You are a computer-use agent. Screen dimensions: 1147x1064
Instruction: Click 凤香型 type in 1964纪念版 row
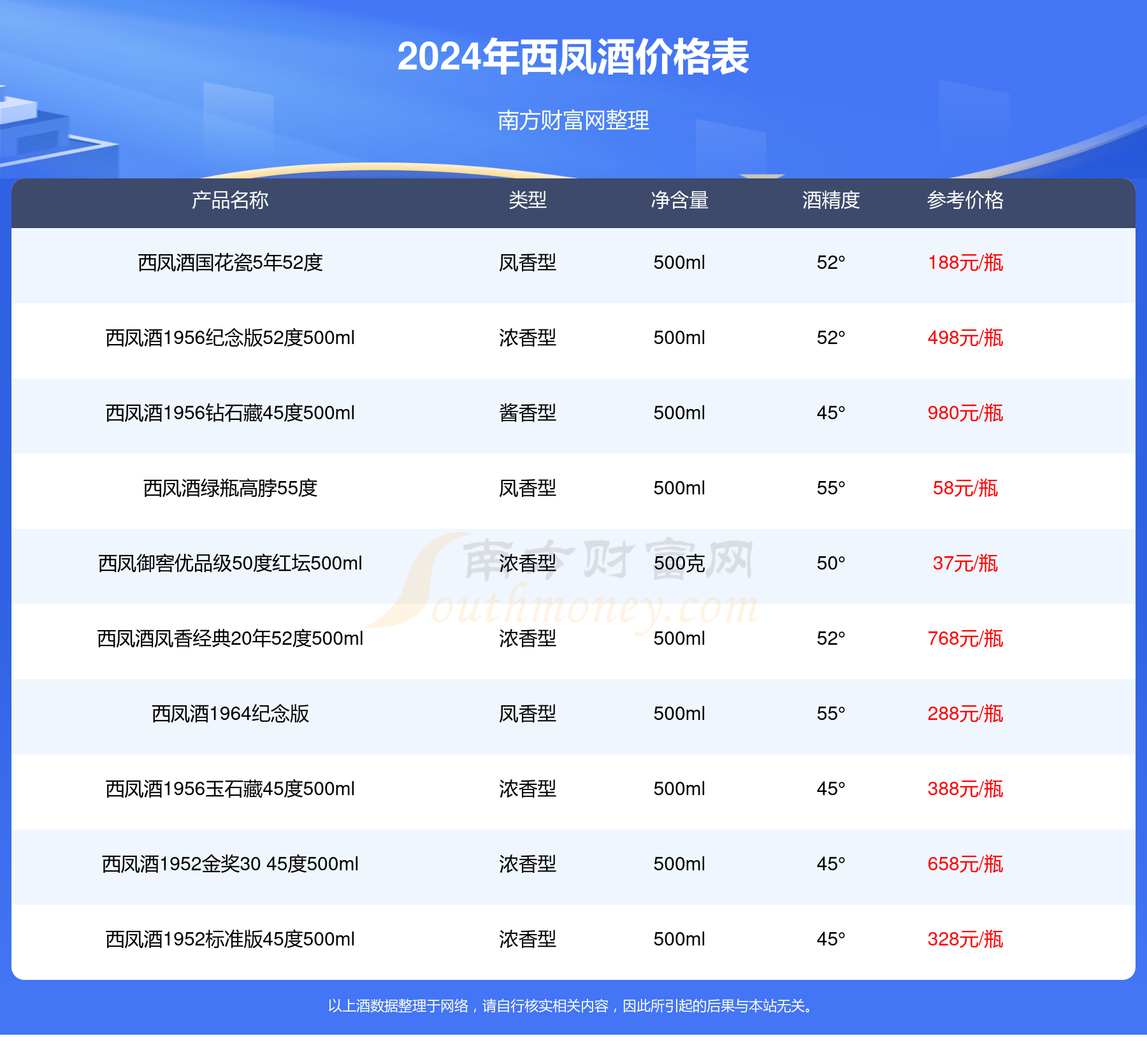528,714
